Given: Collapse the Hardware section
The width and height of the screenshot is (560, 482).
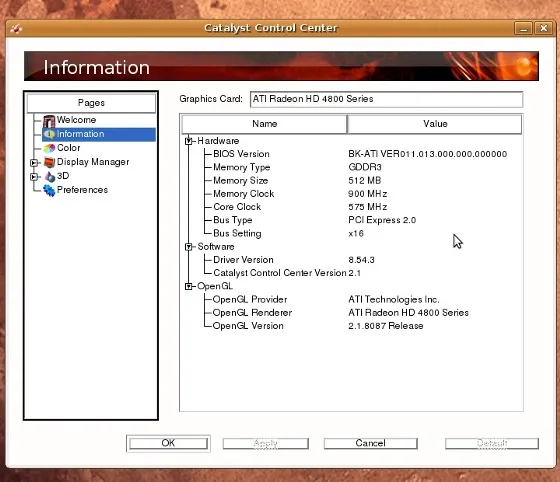Looking at the screenshot, I should (189, 141).
